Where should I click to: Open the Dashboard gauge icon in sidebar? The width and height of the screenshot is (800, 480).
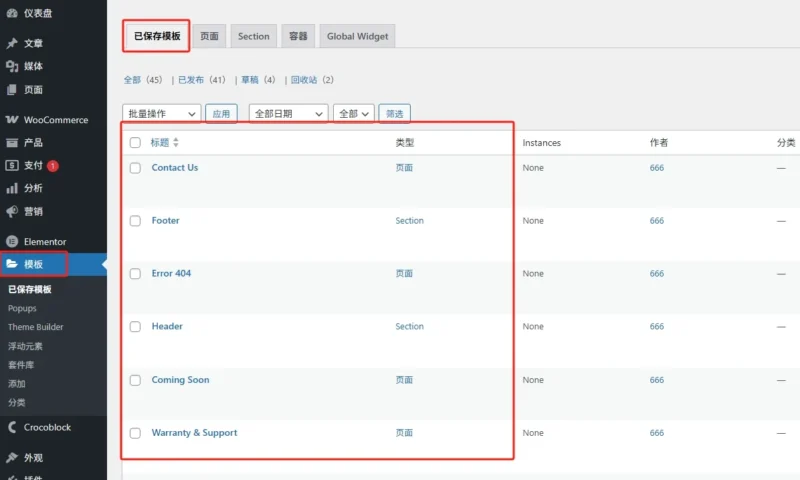(12, 13)
